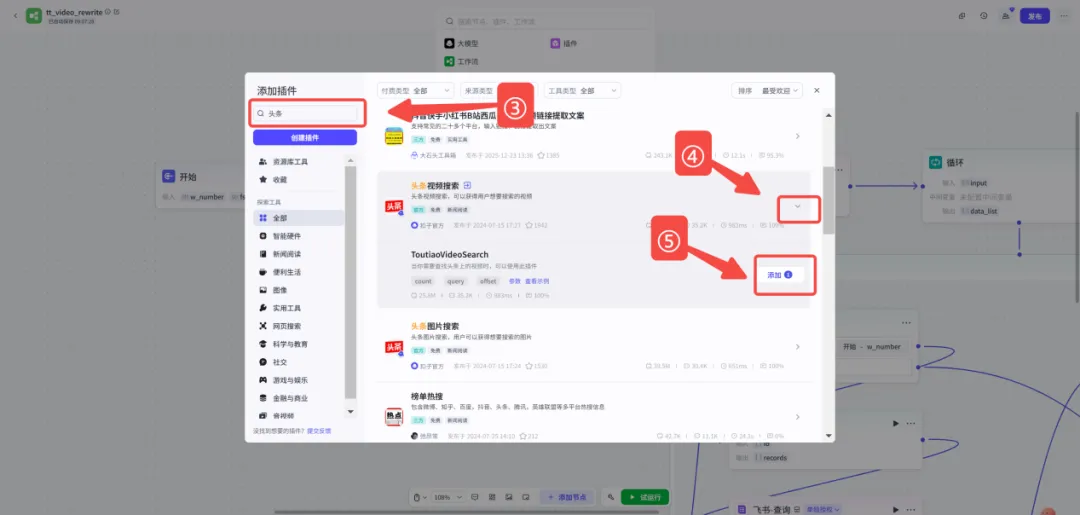
Task: Click the plugin search input containing 头条
Action: (304, 114)
